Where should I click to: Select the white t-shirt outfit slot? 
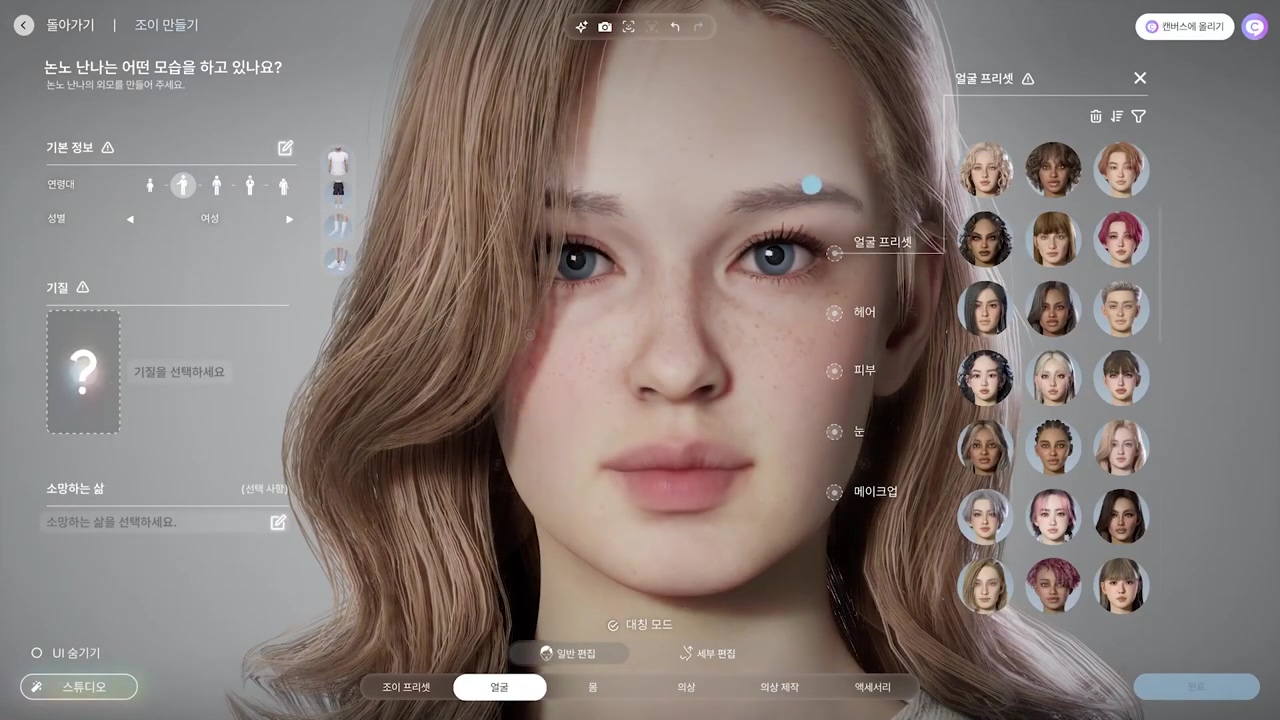click(x=338, y=162)
